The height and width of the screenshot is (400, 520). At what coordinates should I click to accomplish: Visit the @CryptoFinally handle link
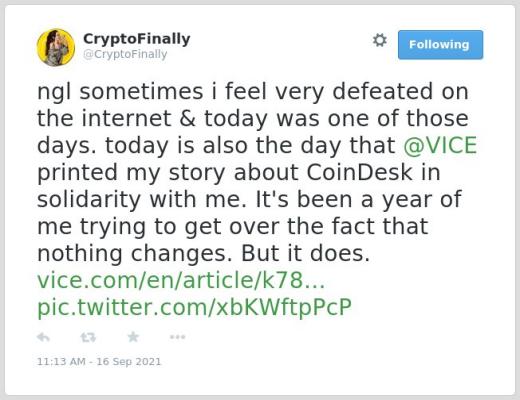pyautogui.click(x=125, y=54)
